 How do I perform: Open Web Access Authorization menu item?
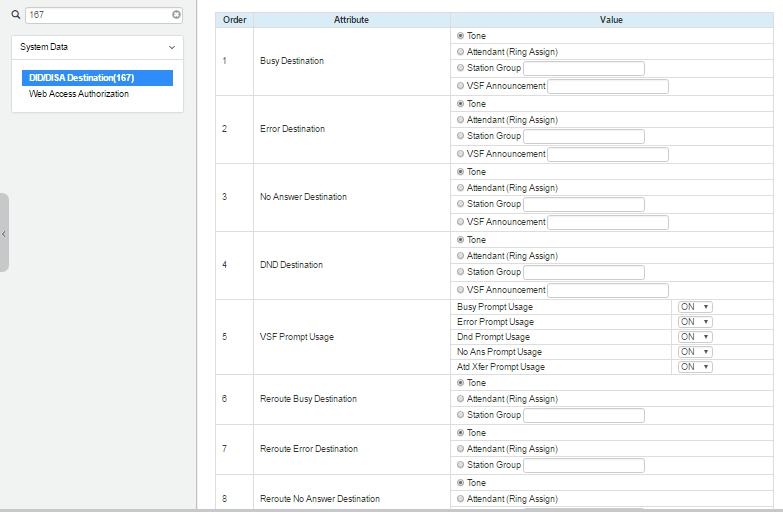[x=79, y=94]
